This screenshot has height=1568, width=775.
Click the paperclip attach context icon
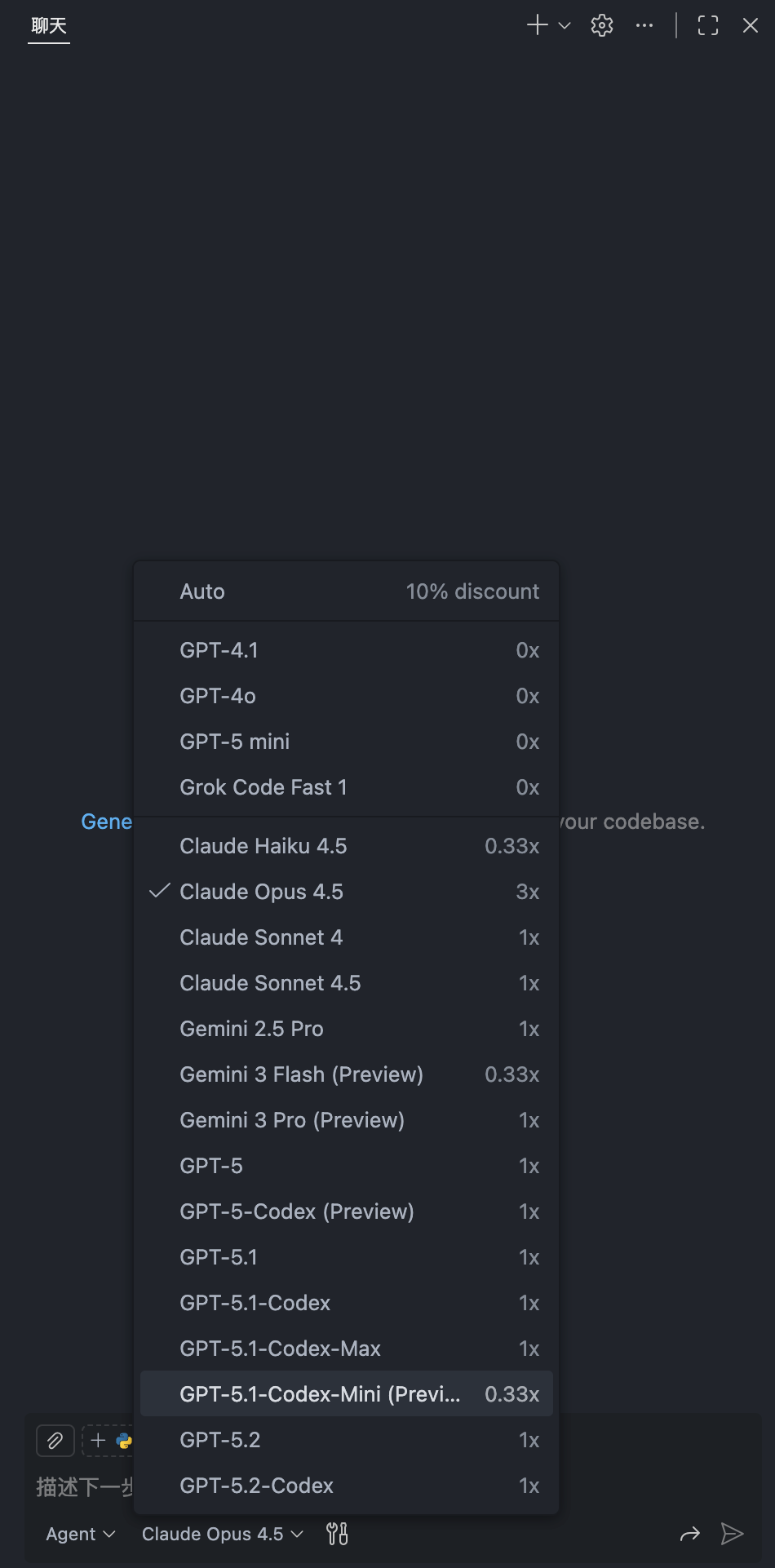click(55, 1441)
